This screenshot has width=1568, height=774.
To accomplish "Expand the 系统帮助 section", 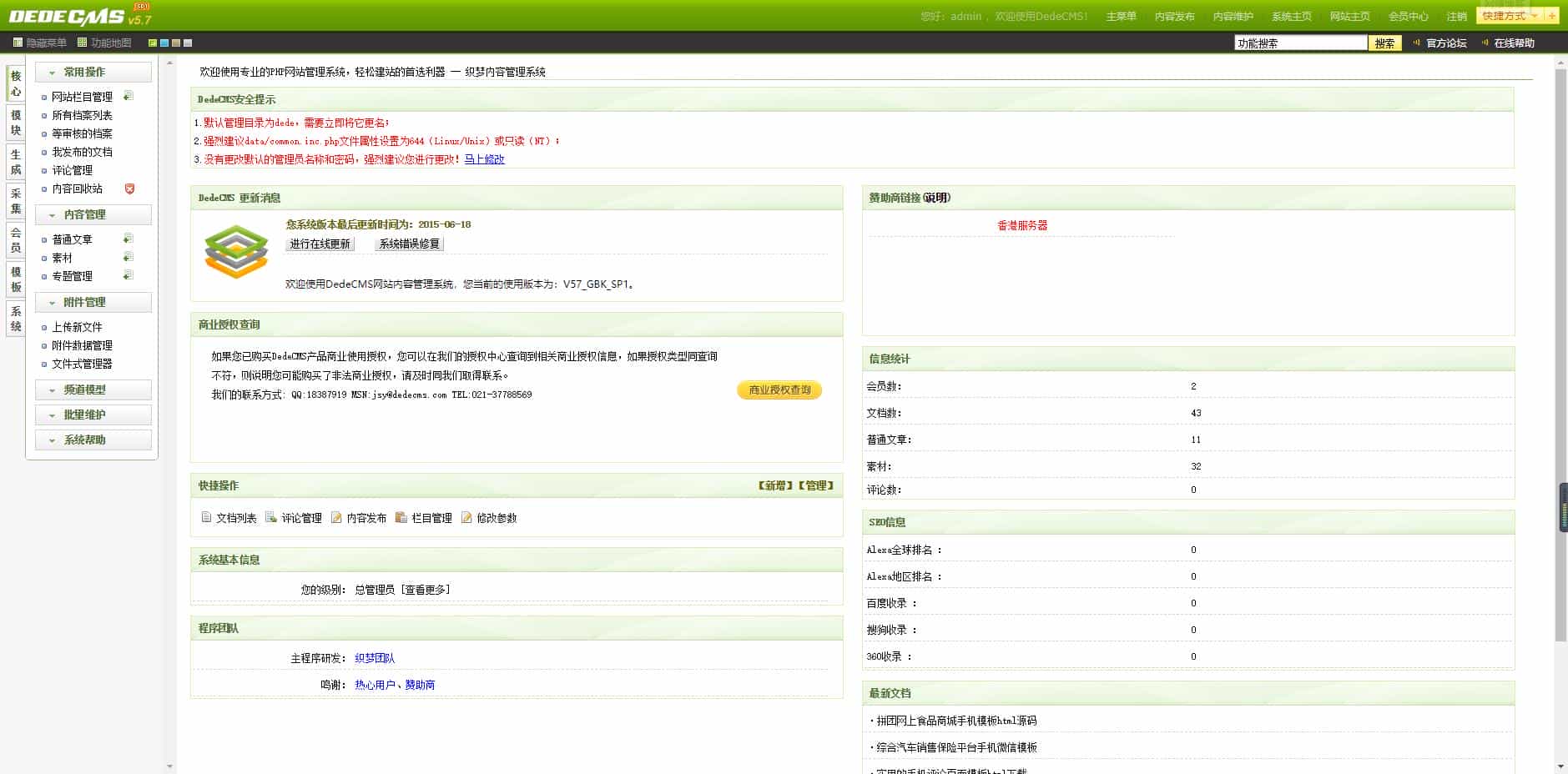I will (93, 440).
